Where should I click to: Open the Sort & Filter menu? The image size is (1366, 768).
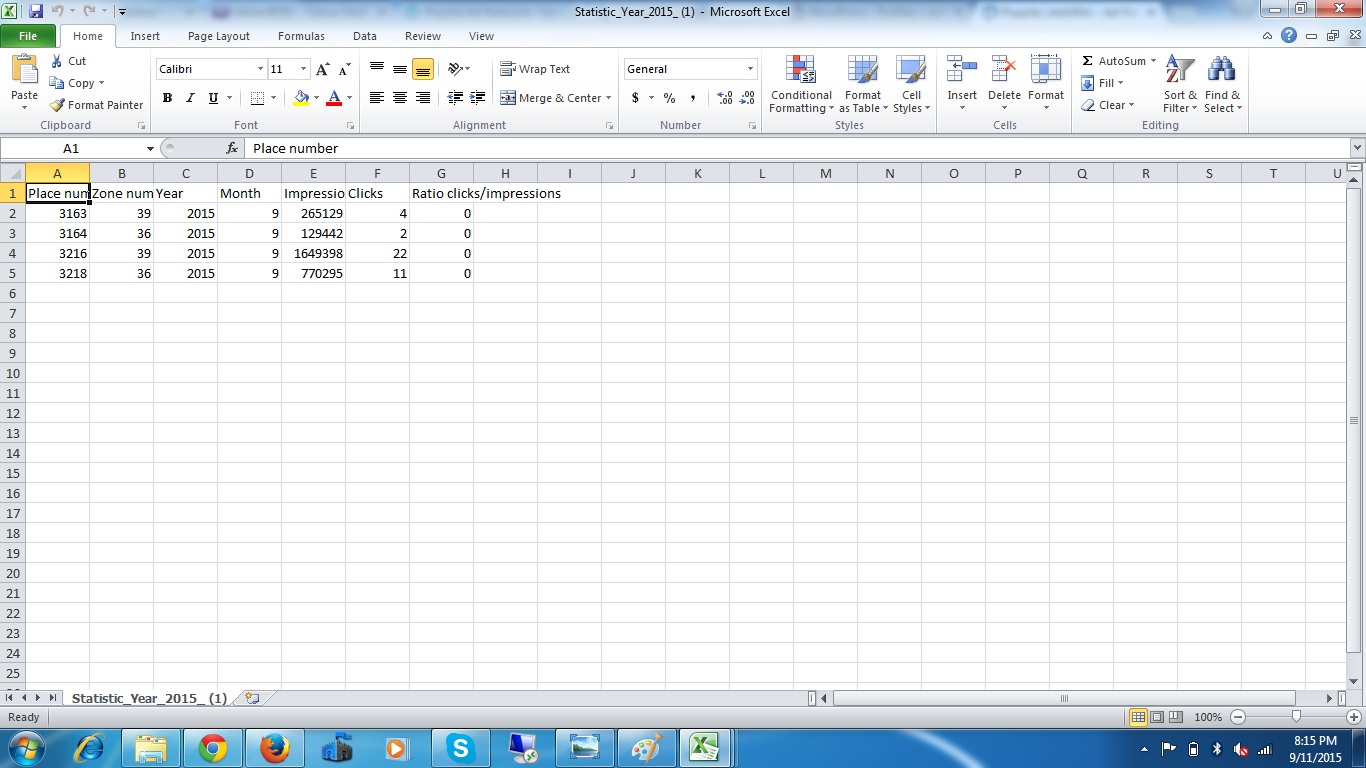click(1180, 85)
